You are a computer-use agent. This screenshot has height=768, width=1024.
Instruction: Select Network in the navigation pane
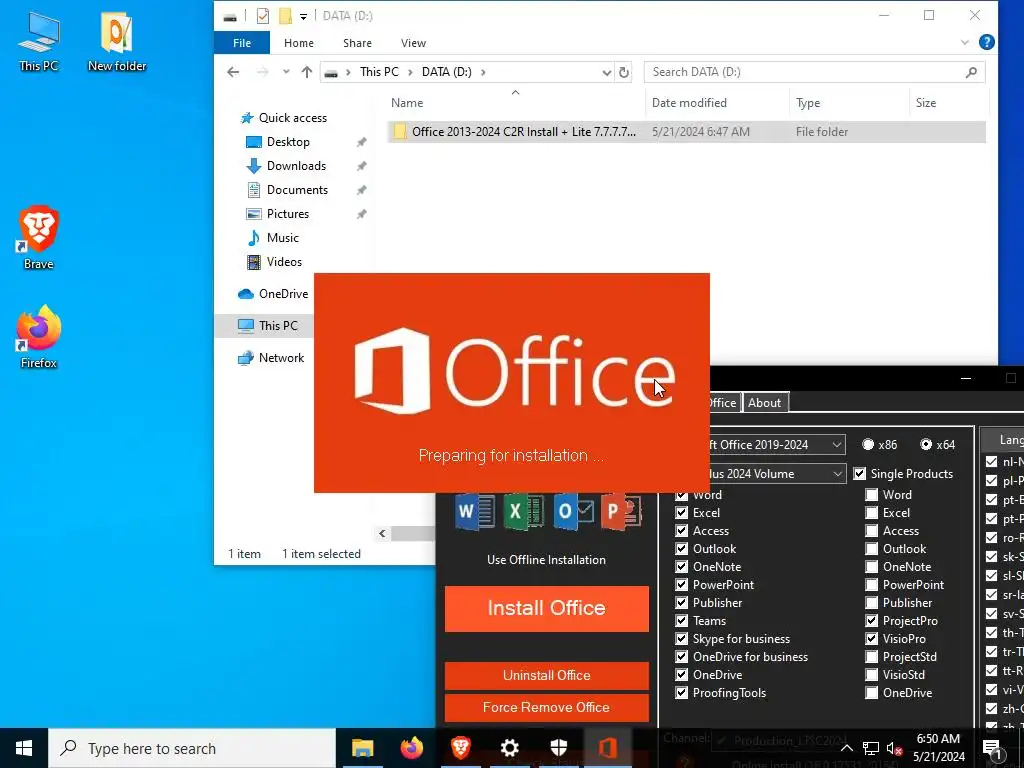coord(272,358)
